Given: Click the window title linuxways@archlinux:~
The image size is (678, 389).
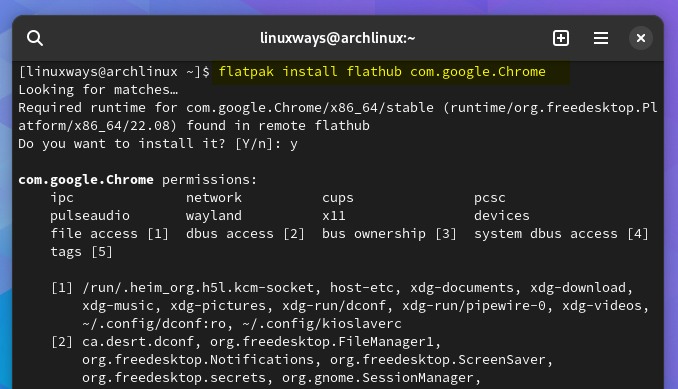Looking at the screenshot, I should click(x=337, y=38).
